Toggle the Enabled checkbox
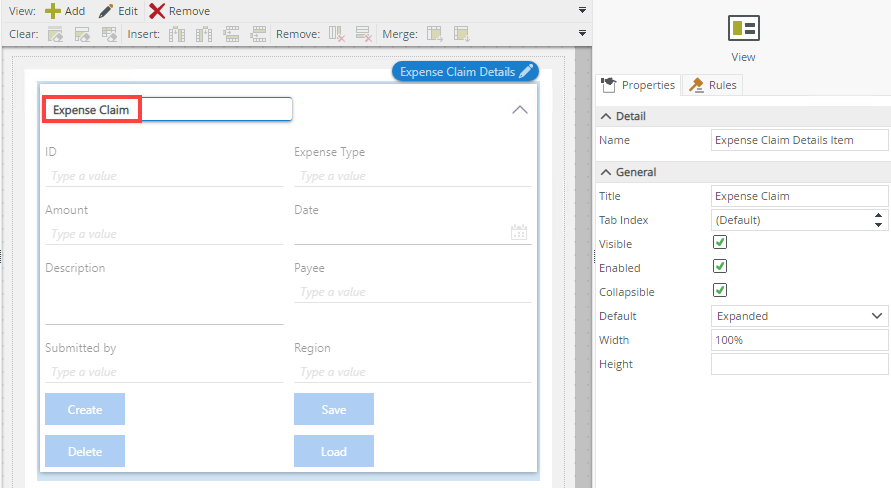Viewport: 891px width, 488px height. [720, 266]
